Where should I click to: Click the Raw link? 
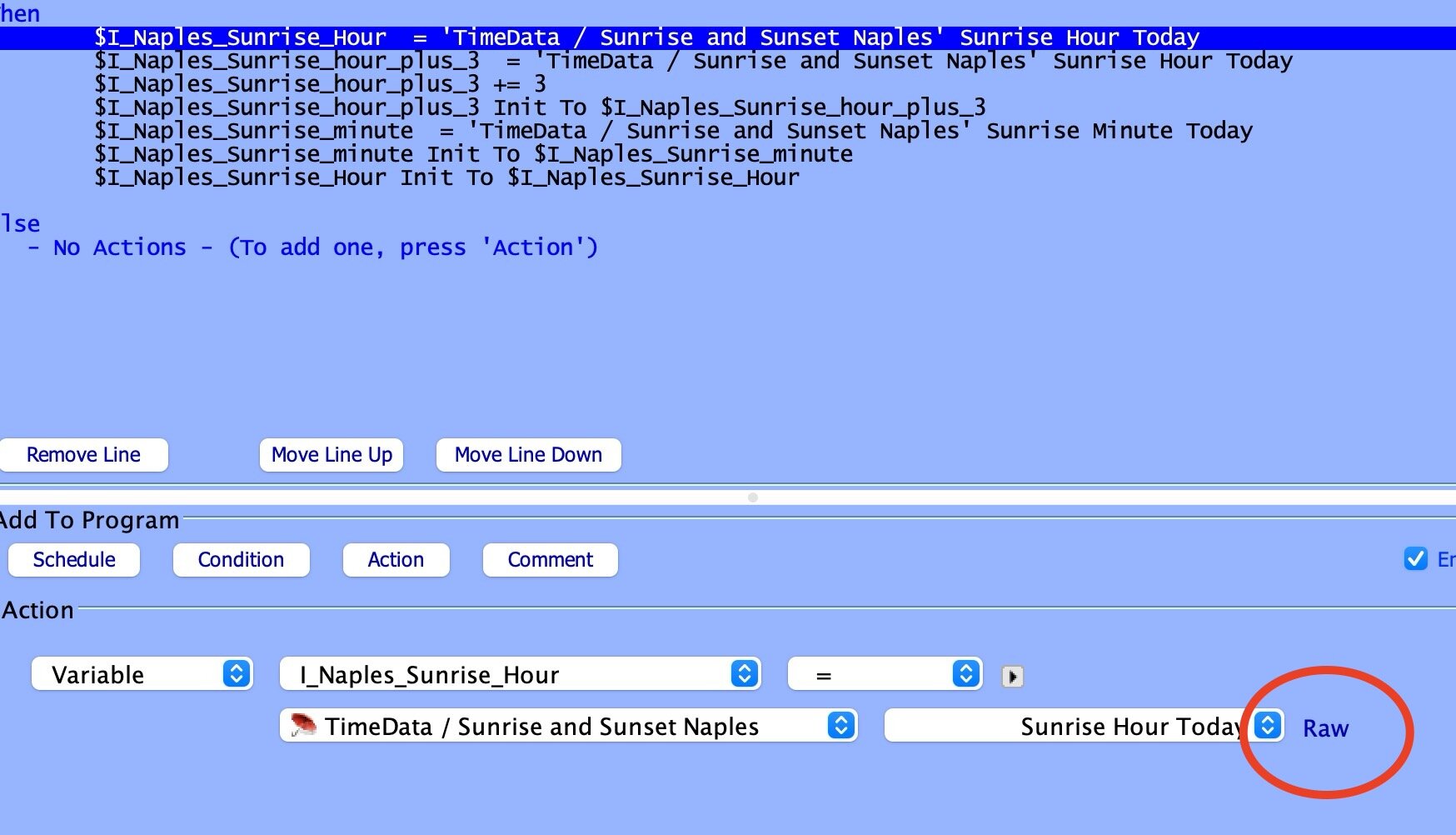[x=1325, y=728]
